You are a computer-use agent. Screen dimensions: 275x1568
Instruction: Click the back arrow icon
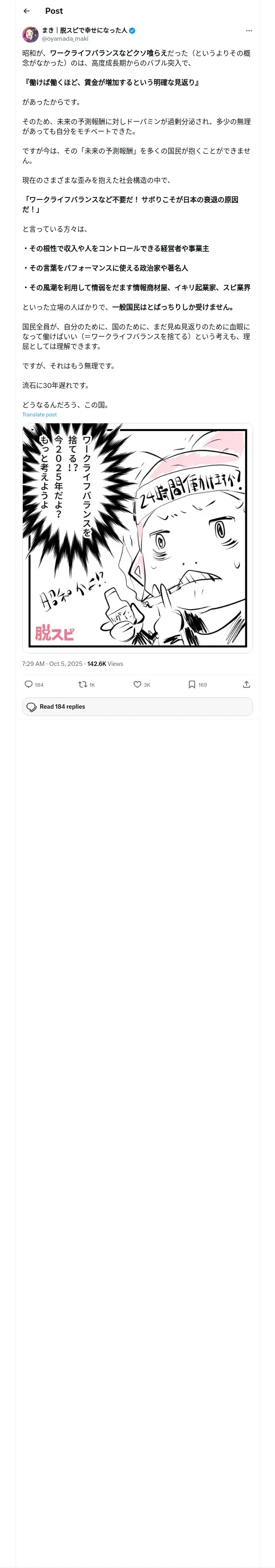coord(26,11)
